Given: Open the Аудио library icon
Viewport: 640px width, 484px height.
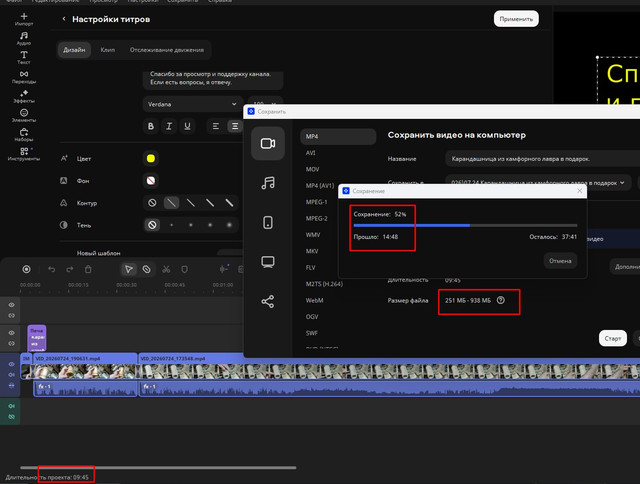Looking at the screenshot, I should point(24,38).
